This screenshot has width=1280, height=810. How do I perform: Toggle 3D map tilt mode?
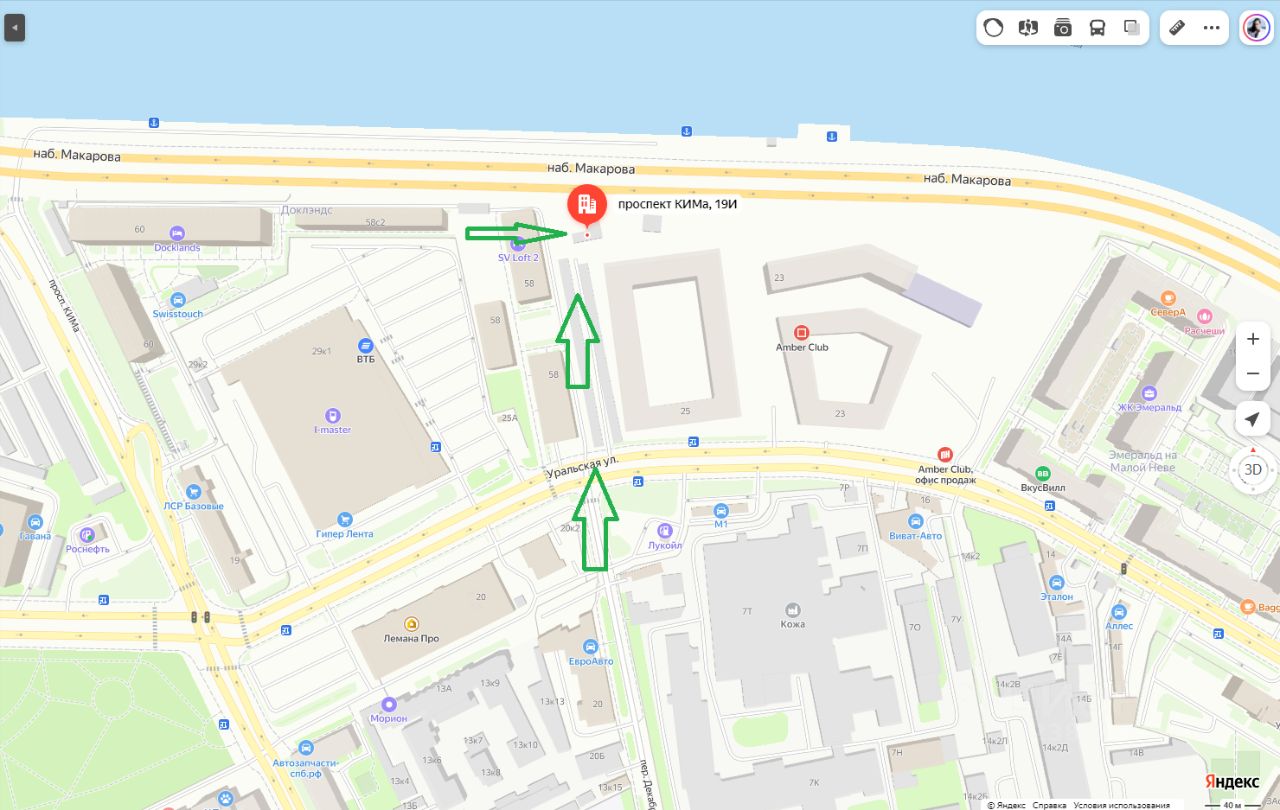click(1253, 469)
